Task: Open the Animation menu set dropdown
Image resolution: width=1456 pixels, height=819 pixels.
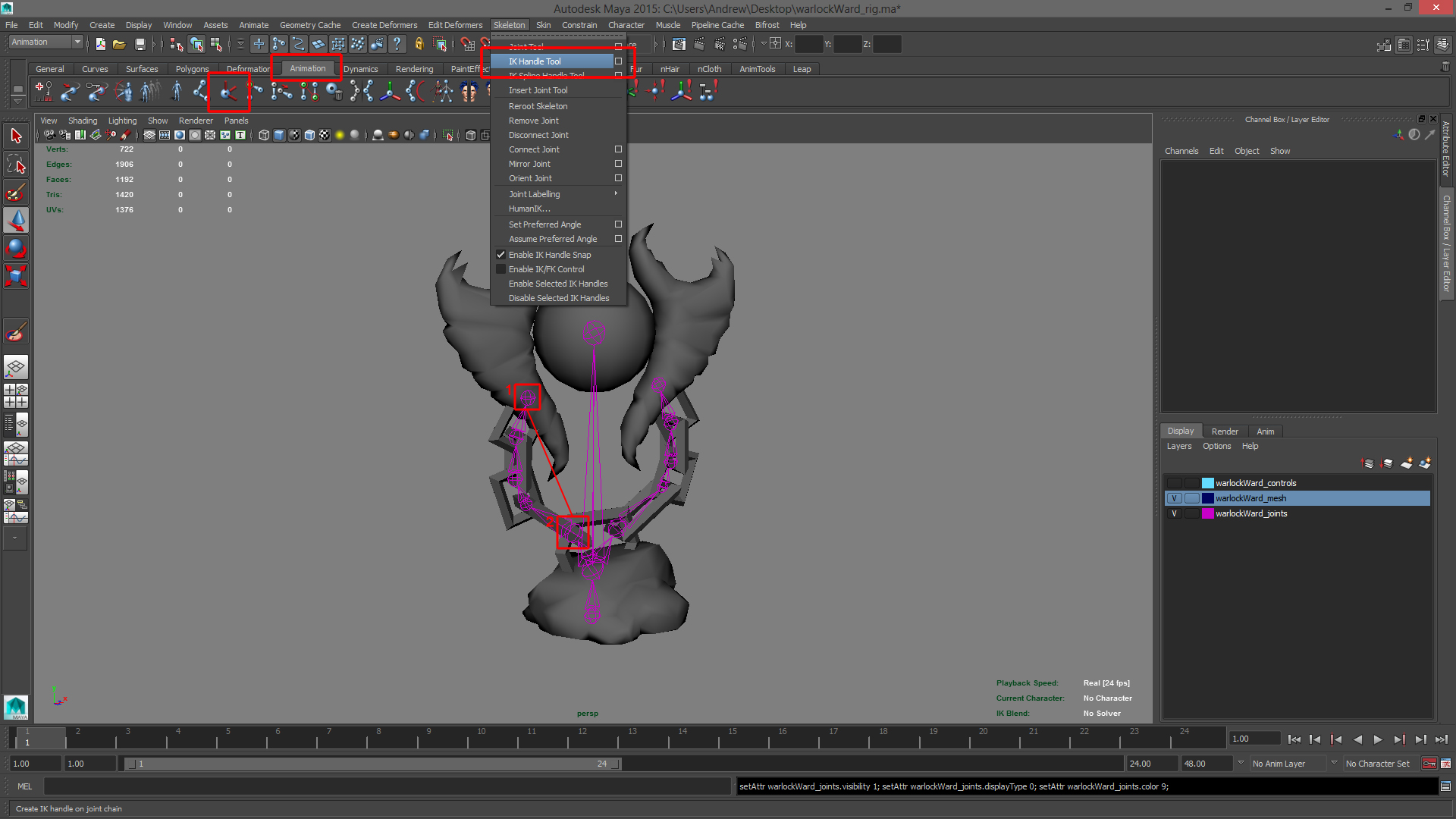Action: [77, 42]
